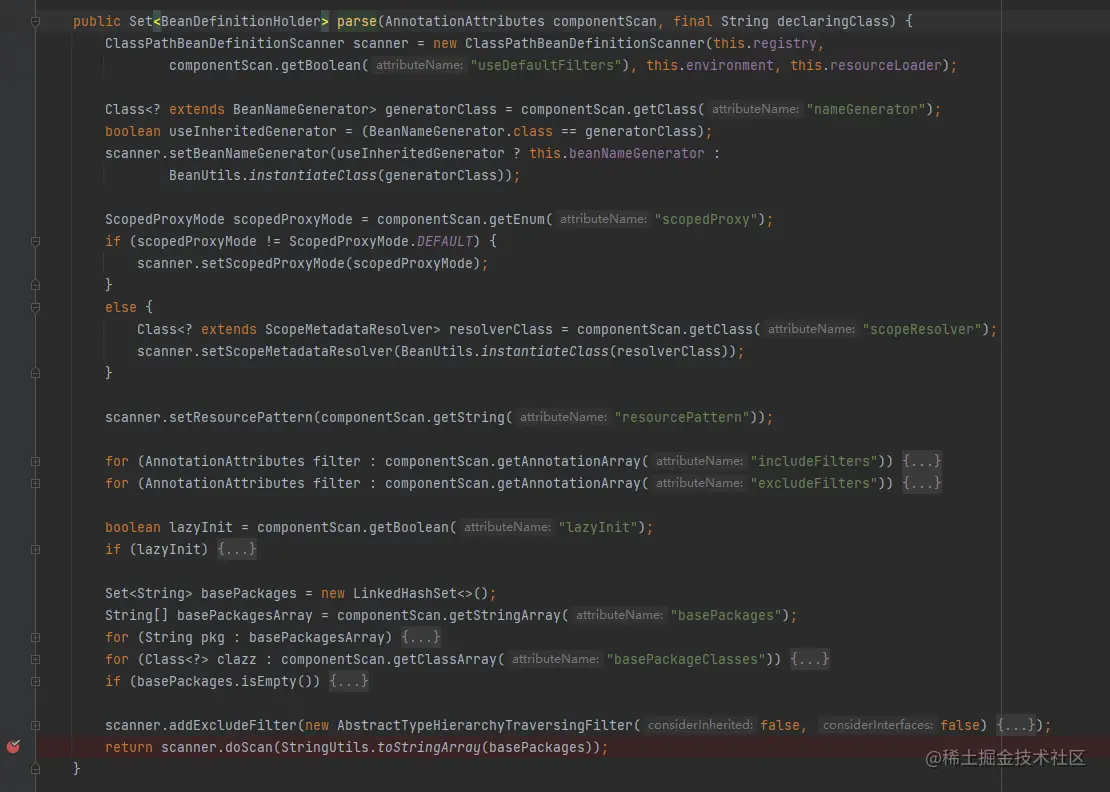Click the quoted "lazyInit" string literal

pos(598,527)
